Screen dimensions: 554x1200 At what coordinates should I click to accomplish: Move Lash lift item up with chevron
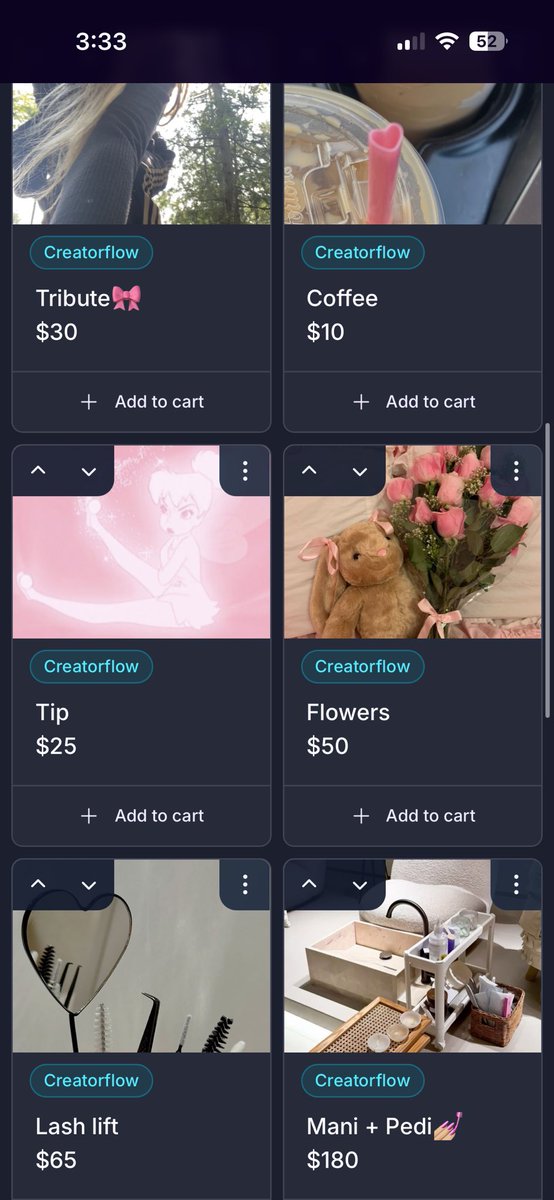click(x=38, y=885)
